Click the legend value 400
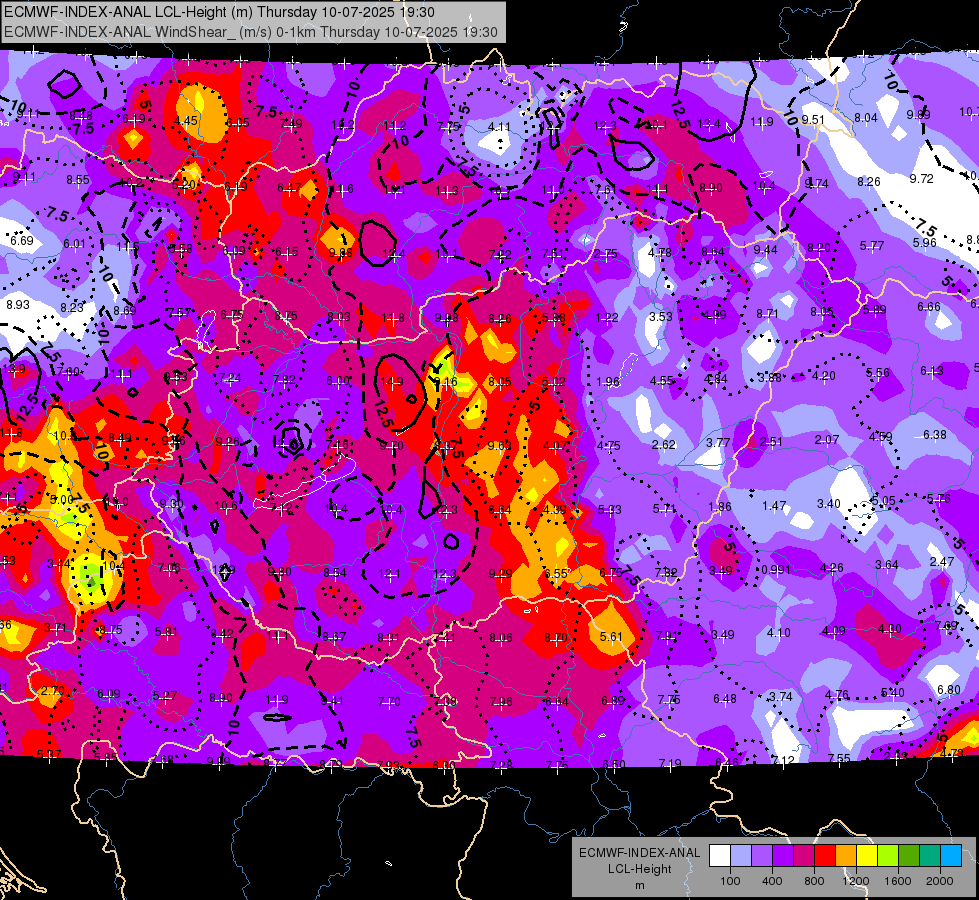This screenshot has width=979, height=900. point(772,881)
